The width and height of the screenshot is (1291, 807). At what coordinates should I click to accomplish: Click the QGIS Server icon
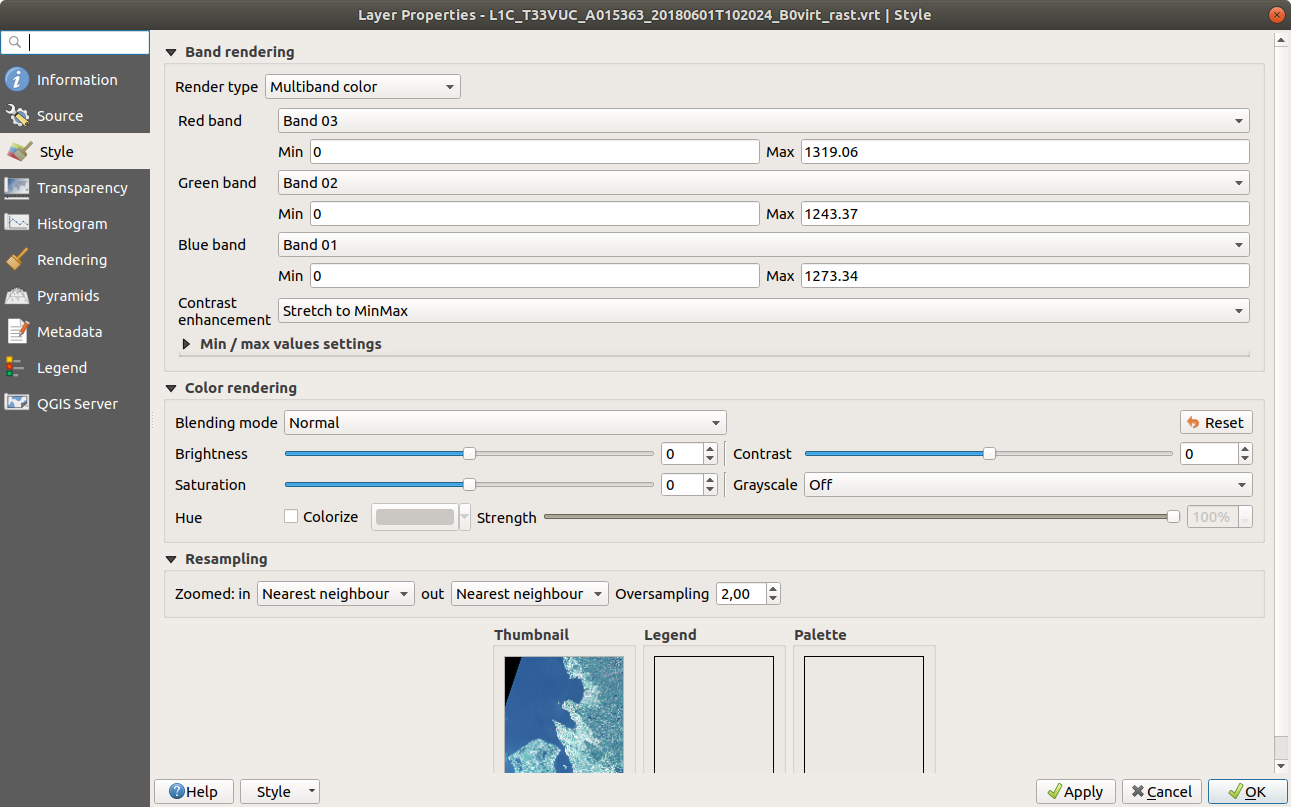tap(17, 404)
